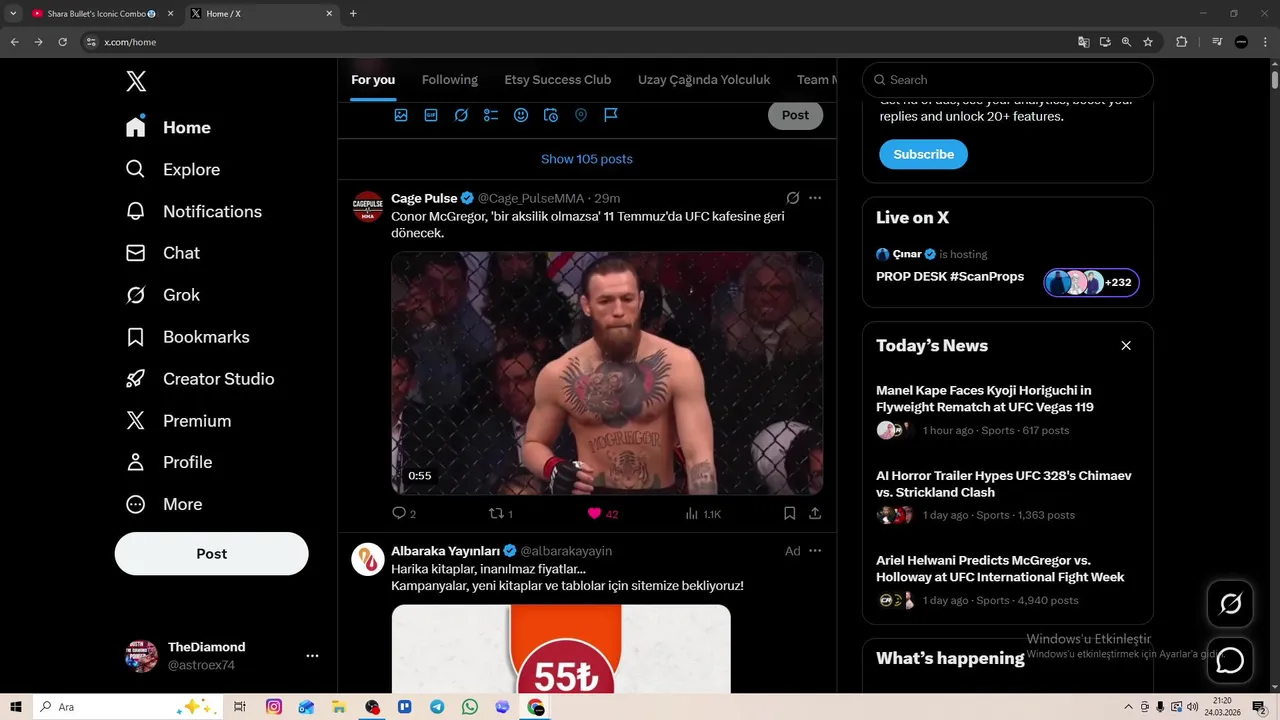1280x720 pixels.
Task: Open Chat in the sidebar
Action: 163,254
